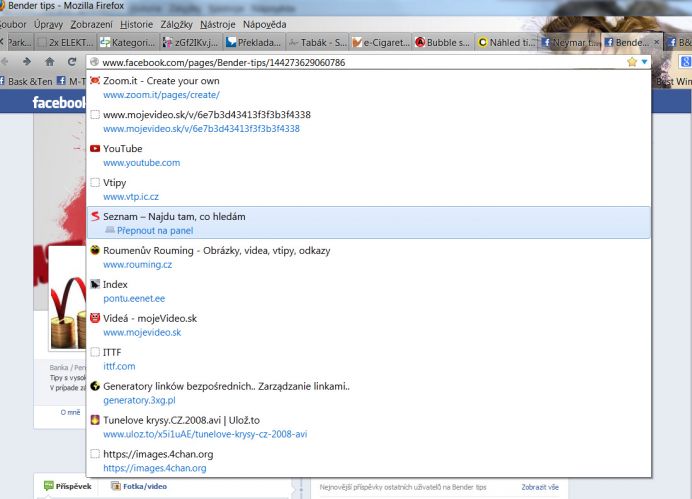
Task: Open www.mojevideo.sk suggestion link
Action: (142, 333)
